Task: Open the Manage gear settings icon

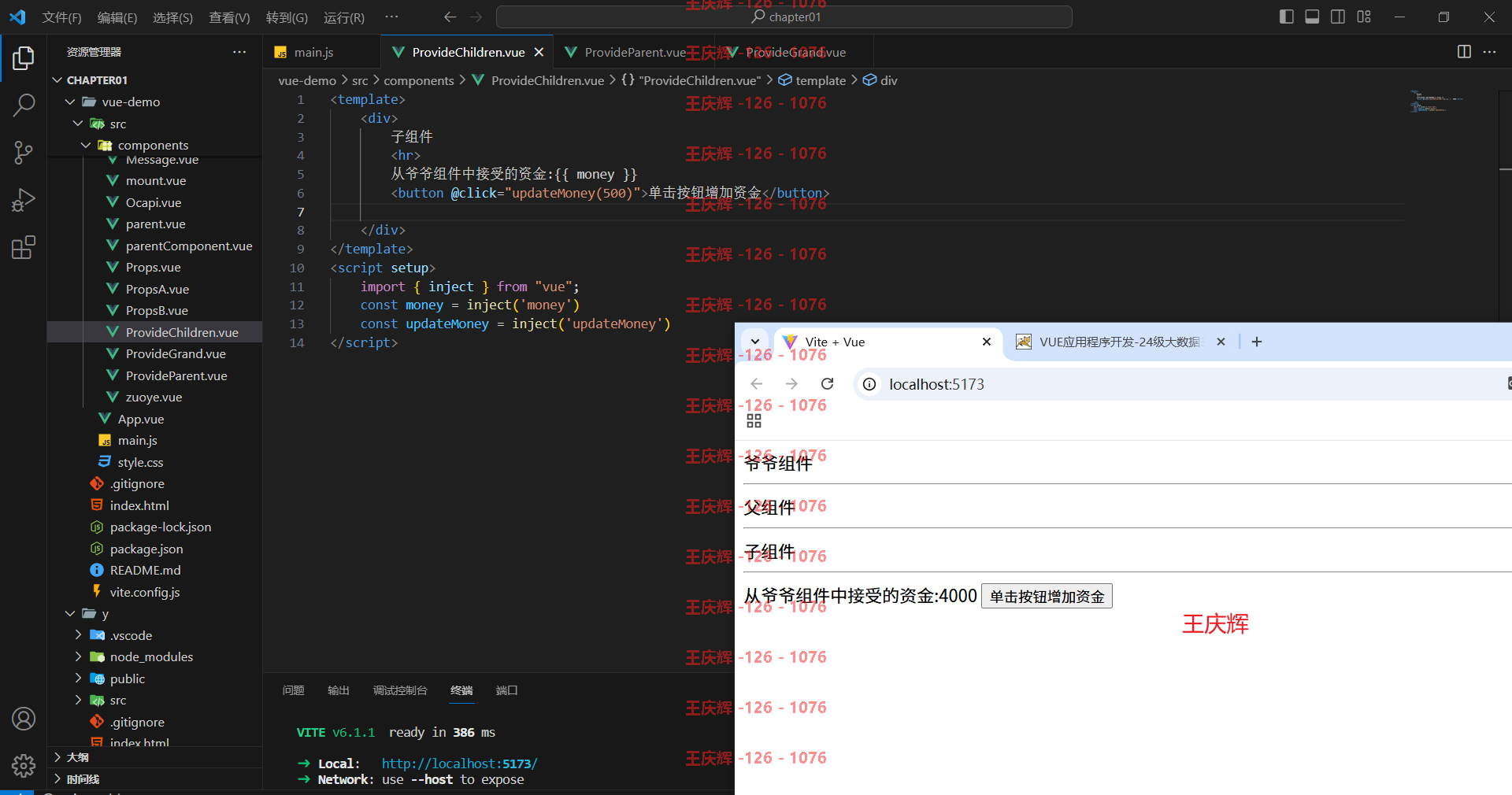Action: coord(24,765)
